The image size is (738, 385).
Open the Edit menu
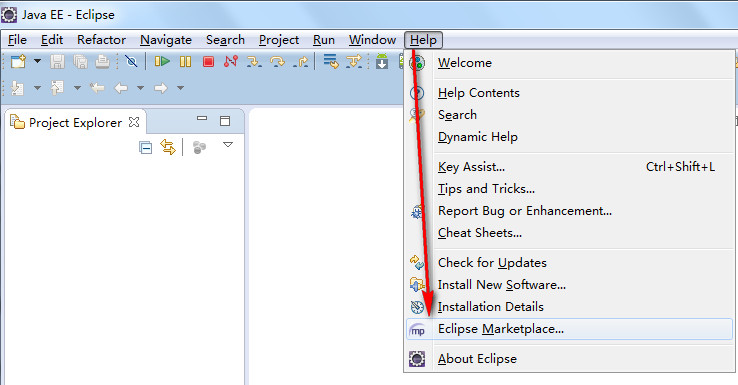click(x=52, y=40)
